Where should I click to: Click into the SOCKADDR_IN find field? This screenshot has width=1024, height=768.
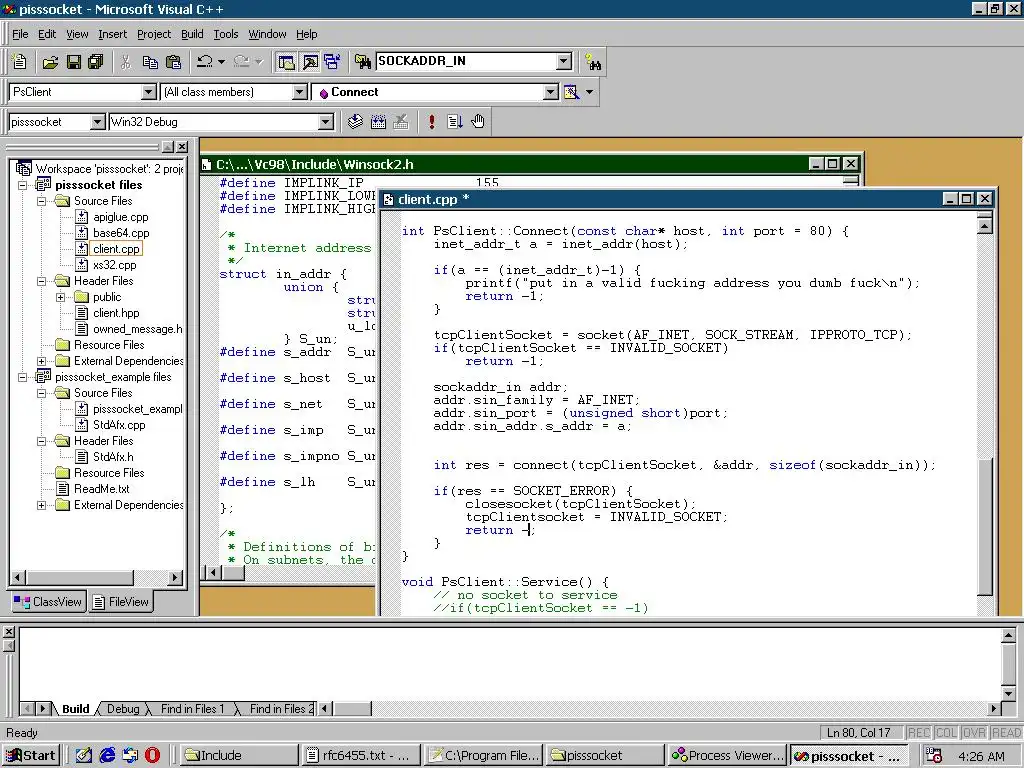(466, 61)
